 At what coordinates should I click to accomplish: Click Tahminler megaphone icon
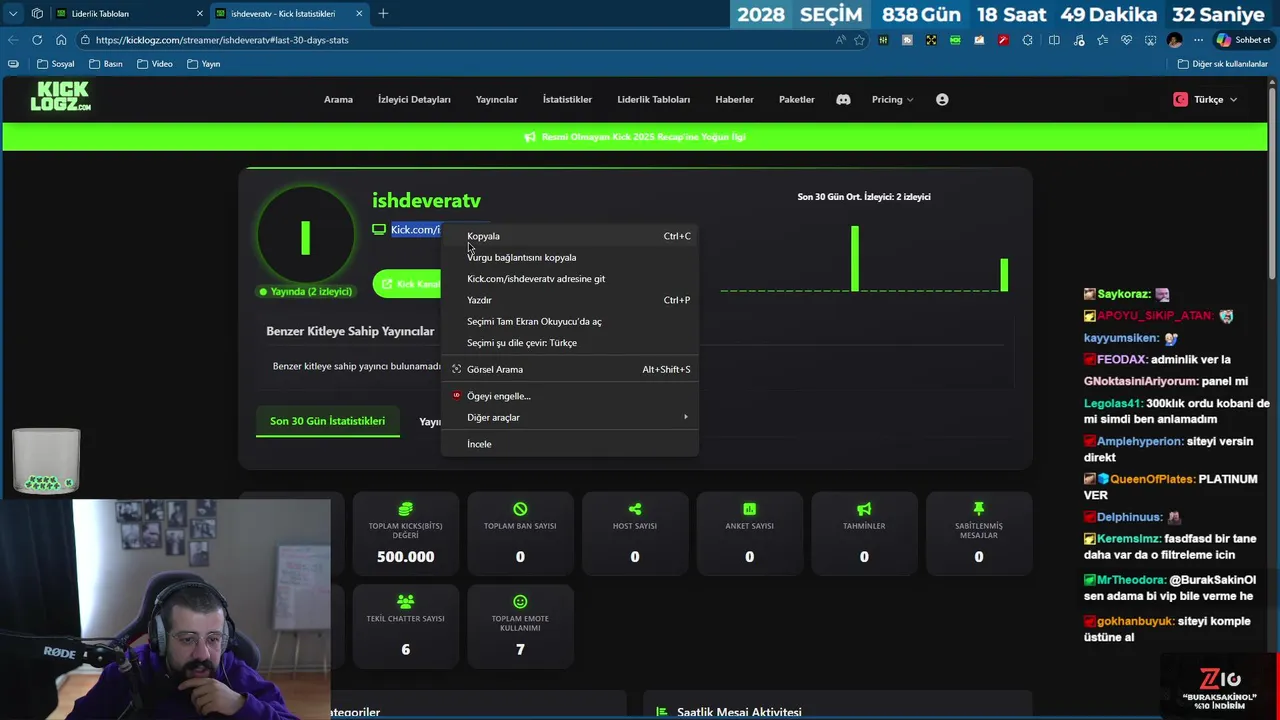(x=864, y=509)
